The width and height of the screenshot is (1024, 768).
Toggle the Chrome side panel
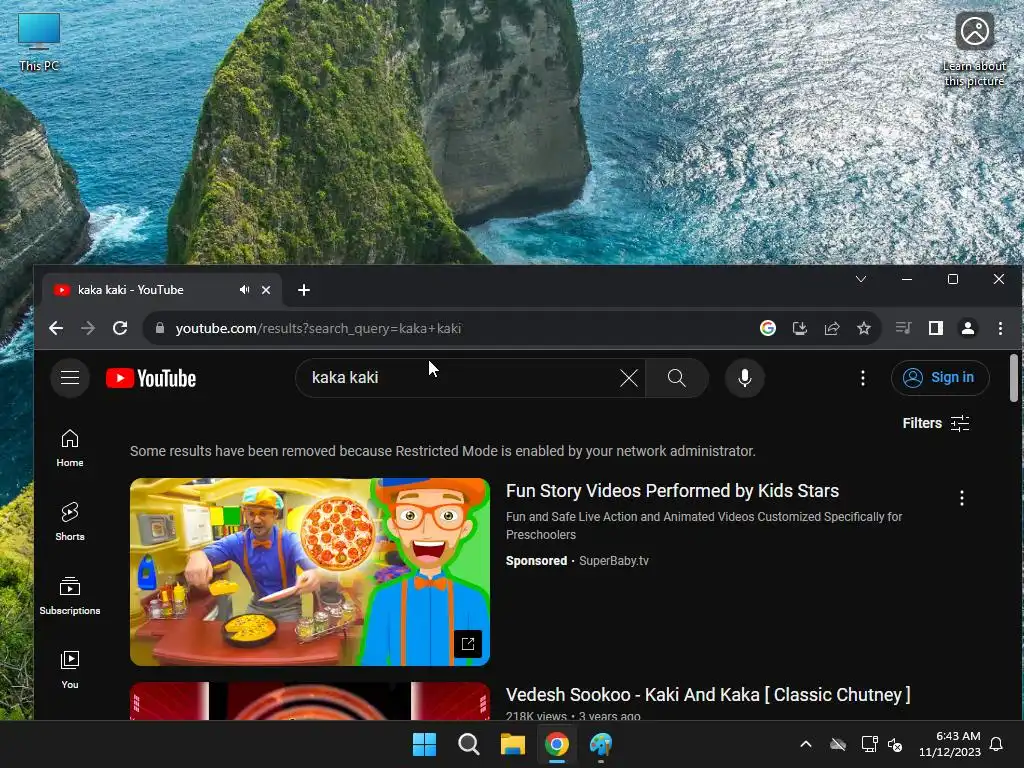click(936, 328)
